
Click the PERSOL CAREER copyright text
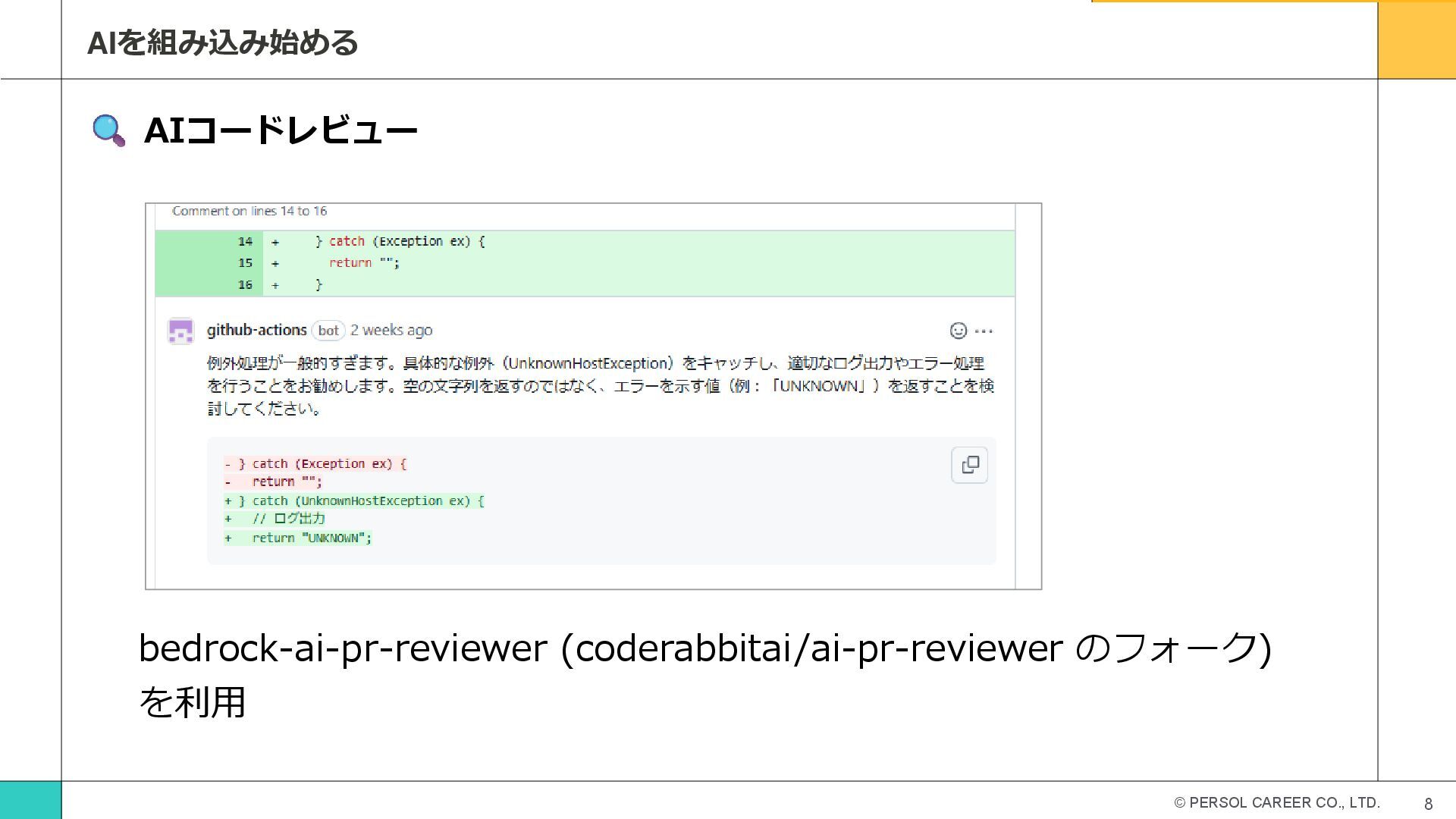1276,802
